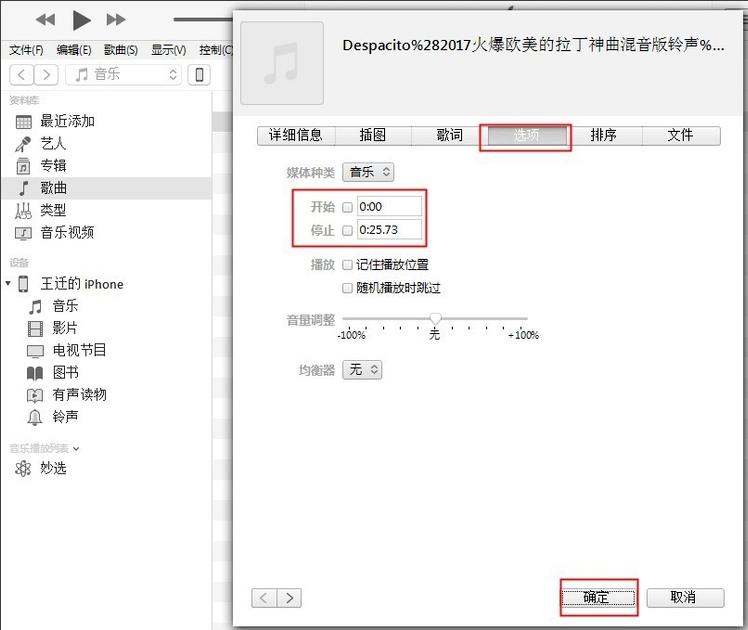Image resolution: width=748 pixels, height=630 pixels.
Task: Check 记住播放位置
Action: [x=347, y=265]
